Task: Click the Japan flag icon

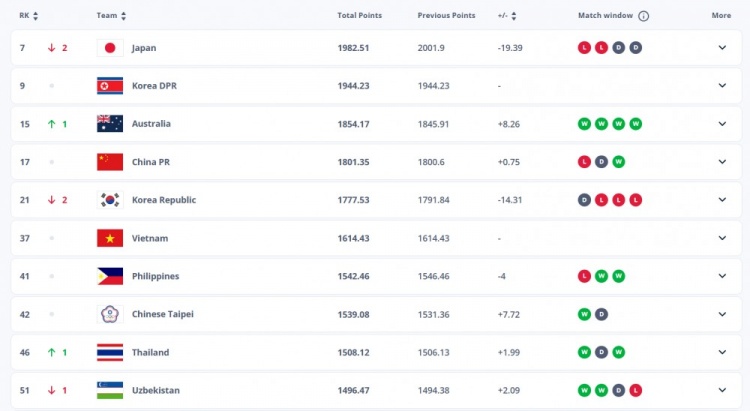Action: coord(109,48)
